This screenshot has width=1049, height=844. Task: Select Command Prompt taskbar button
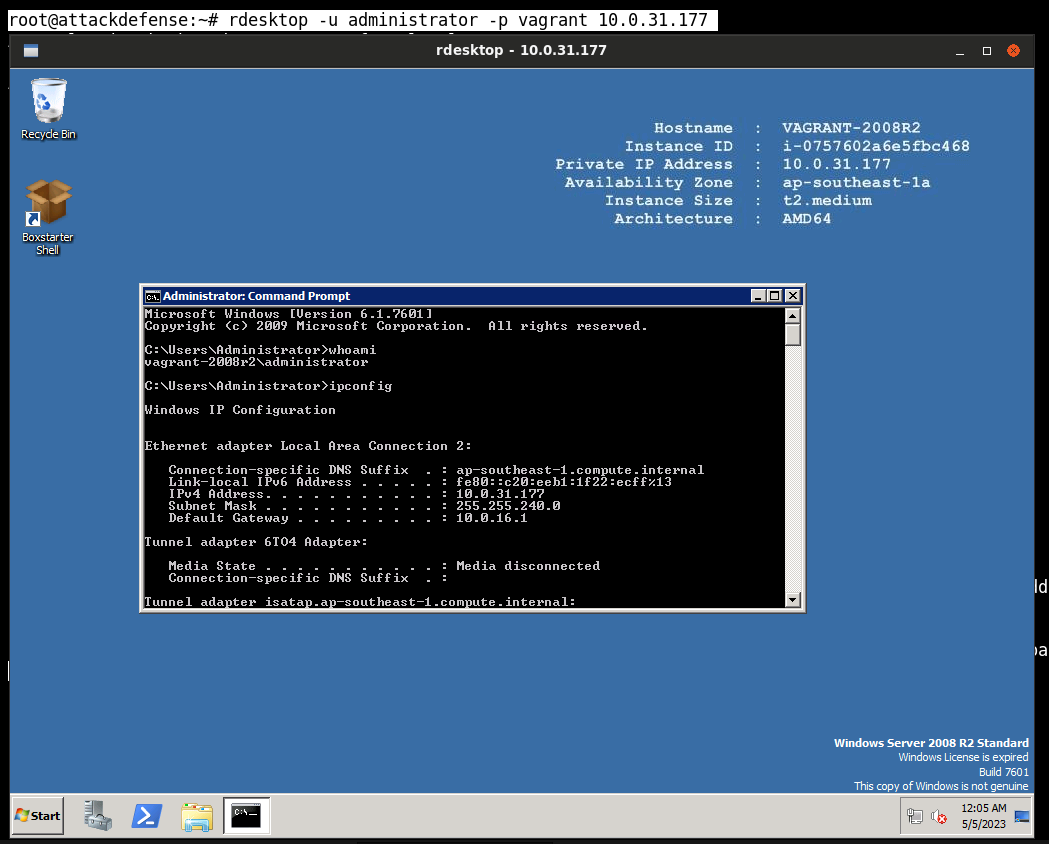tap(246, 815)
